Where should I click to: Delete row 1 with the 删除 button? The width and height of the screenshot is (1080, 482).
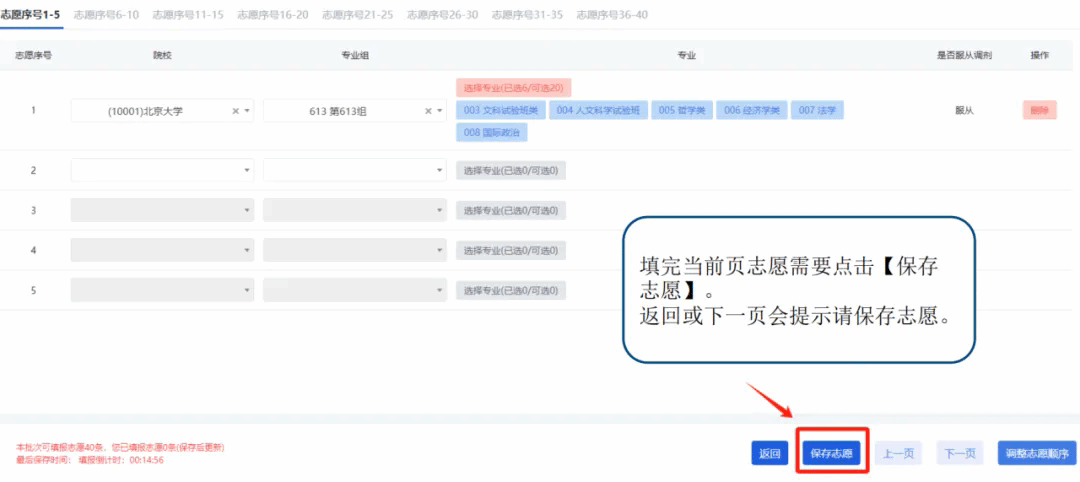click(x=1039, y=111)
